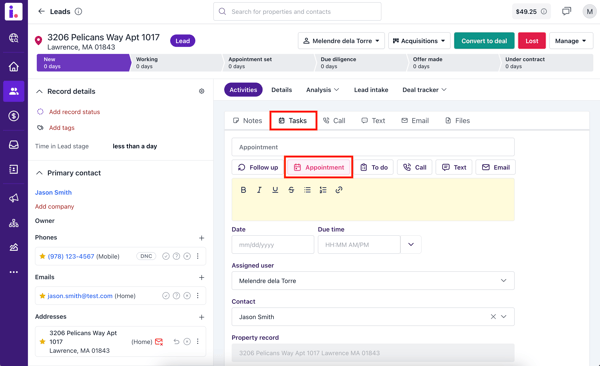The height and width of the screenshot is (366, 600).
Task: Click the back arrow next to Leads
Action: click(41, 11)
